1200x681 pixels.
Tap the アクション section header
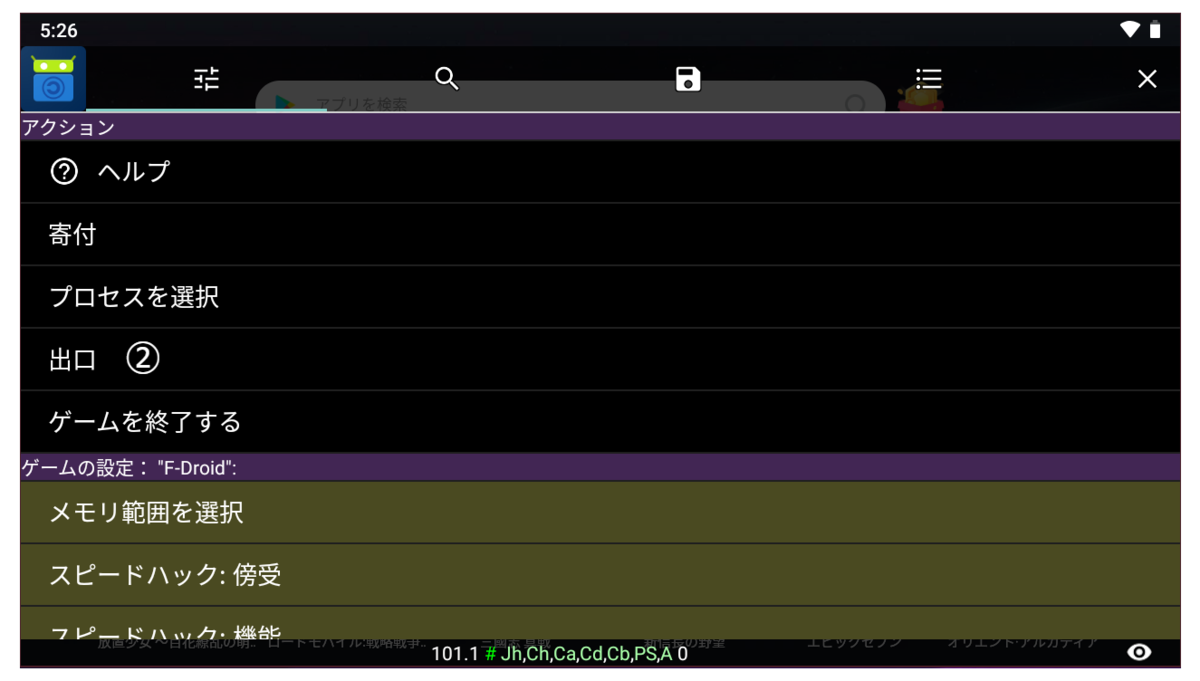click(600, 127)
